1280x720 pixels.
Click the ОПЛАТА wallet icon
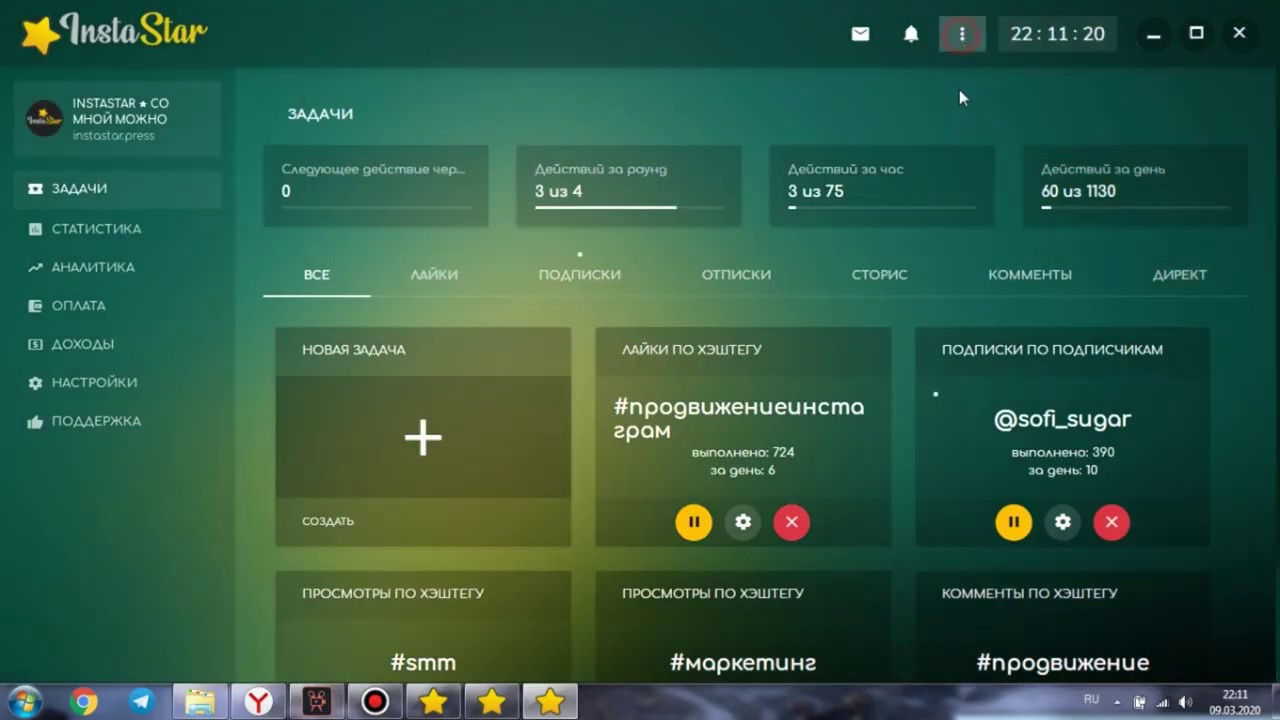click(x=35, y=306)
